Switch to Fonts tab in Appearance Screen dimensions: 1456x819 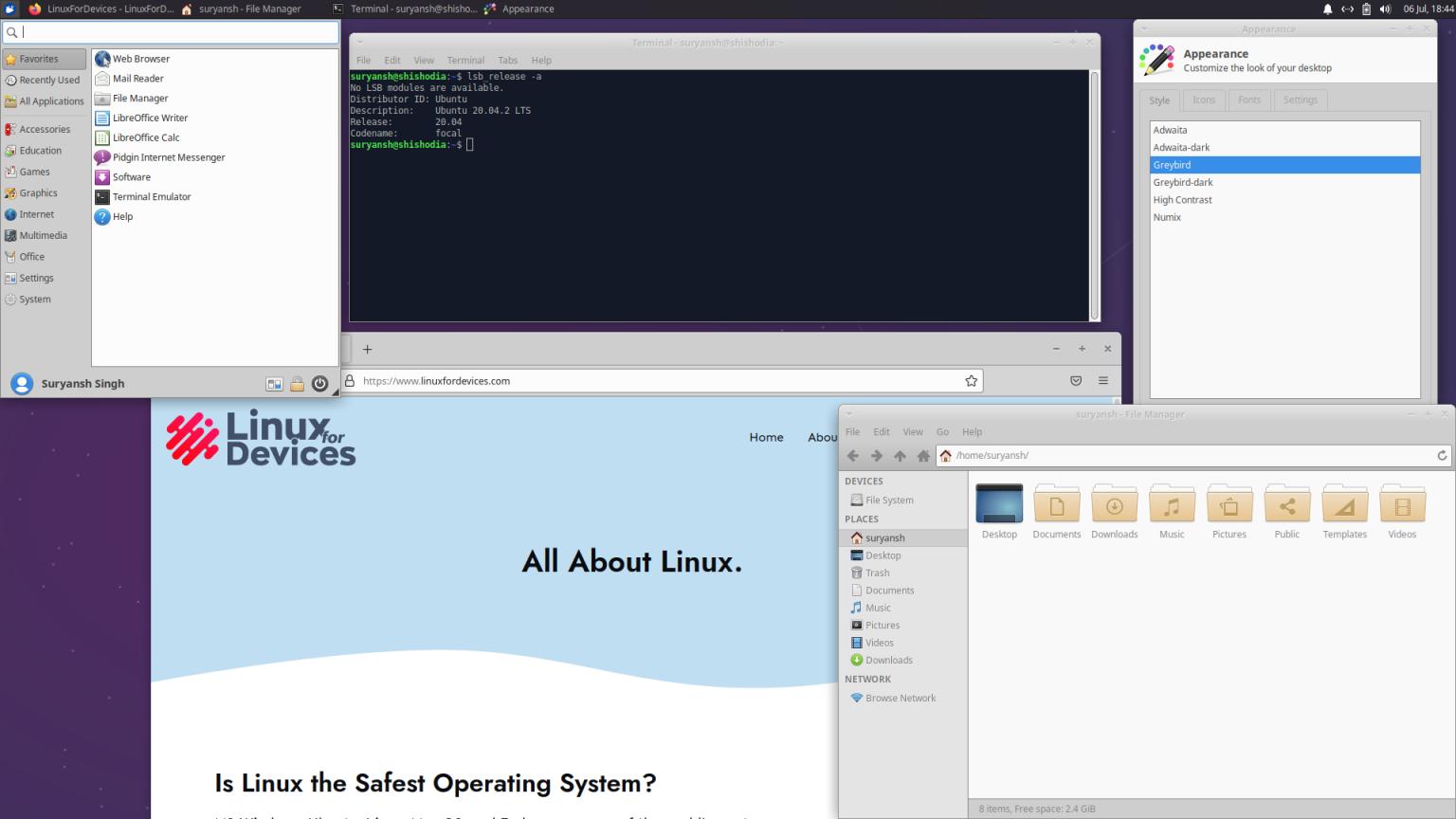(1249, 100)
